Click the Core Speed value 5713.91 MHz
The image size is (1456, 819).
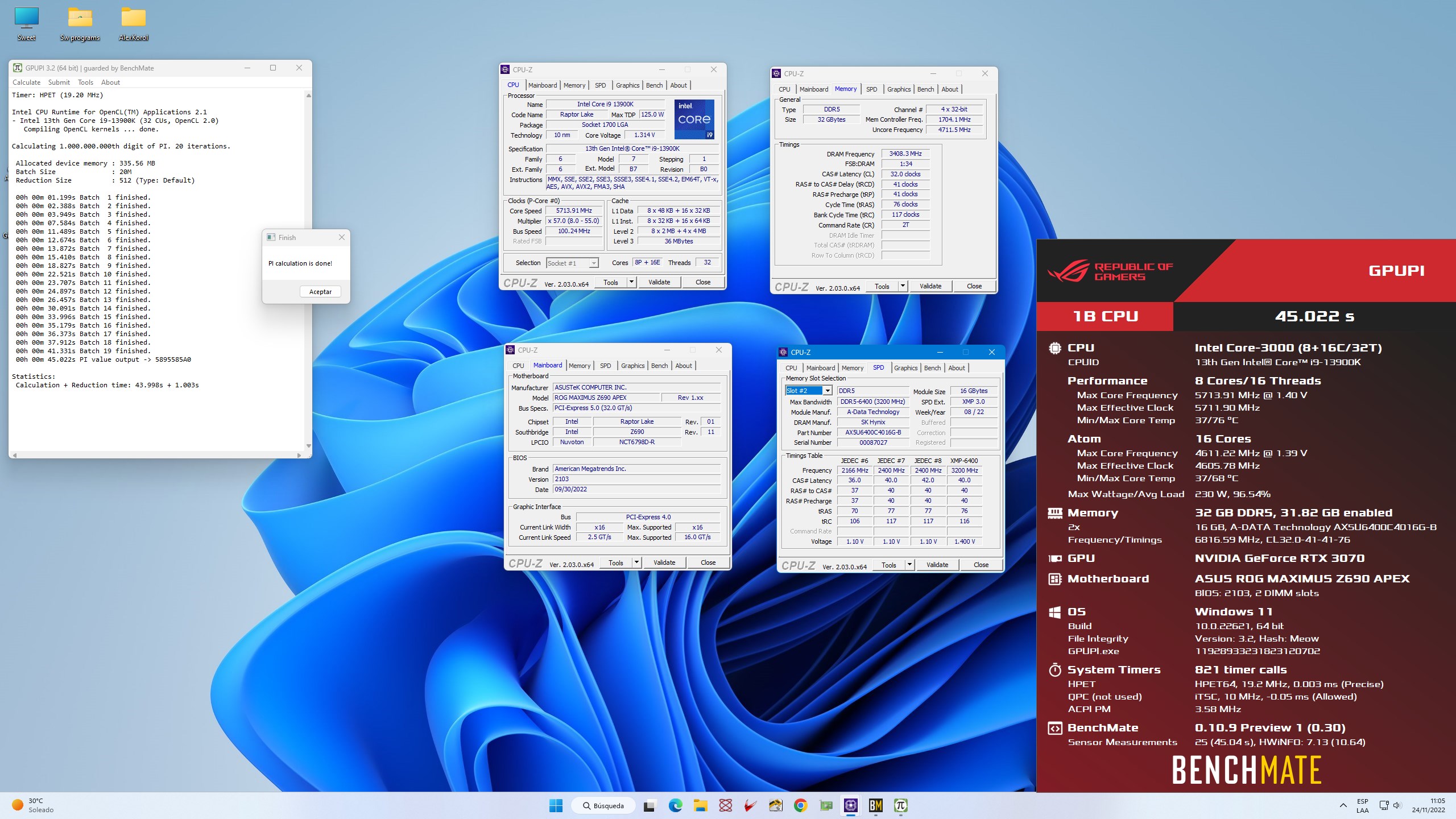point(573,210)
